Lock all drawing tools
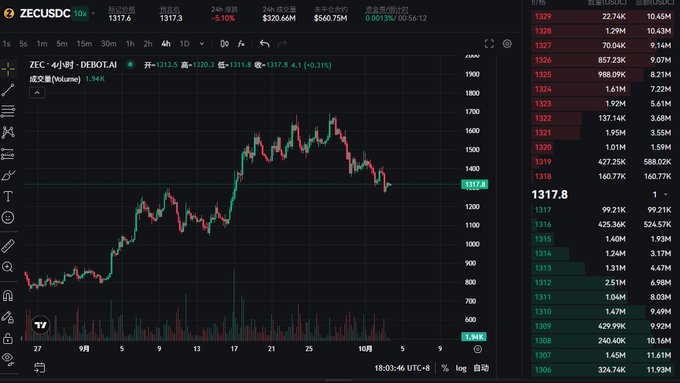 click(x=8, y=338)
